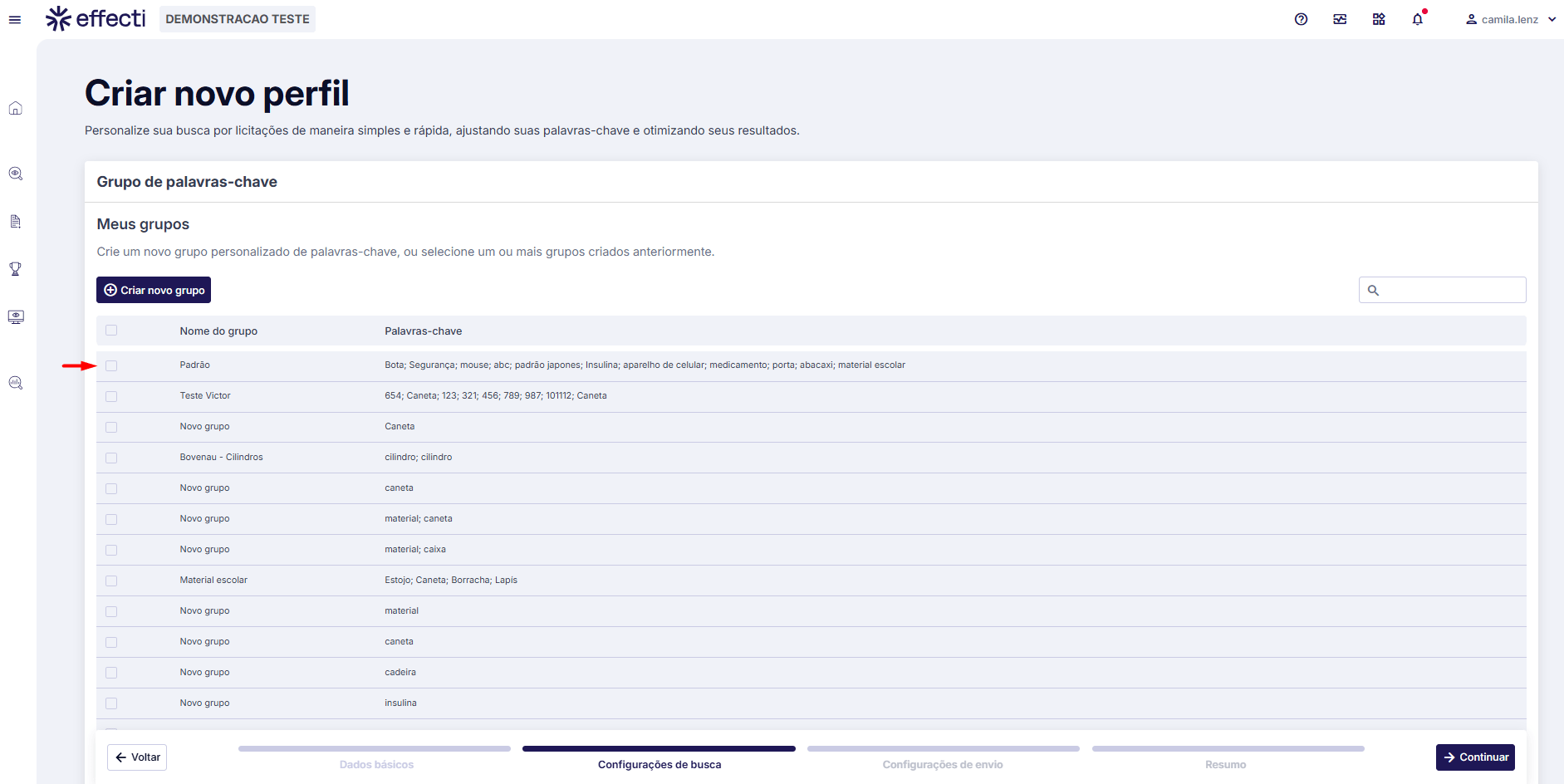The height and width of the screenshot is (784, 1564).
Task: Open the trophy icon in the sidebar
Action: [15, 269]
